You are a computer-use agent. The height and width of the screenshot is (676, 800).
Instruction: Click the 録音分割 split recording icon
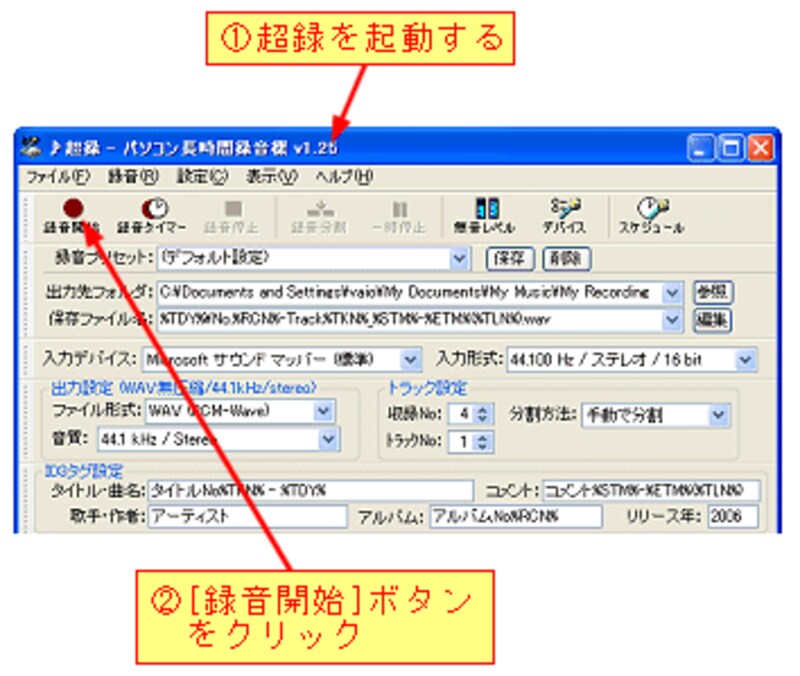(319, 216)
